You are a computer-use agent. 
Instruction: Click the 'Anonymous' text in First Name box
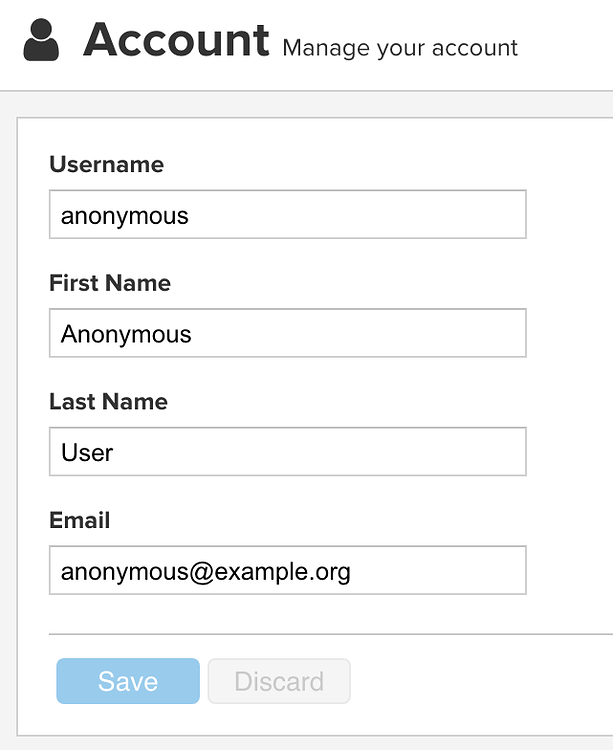126,334
